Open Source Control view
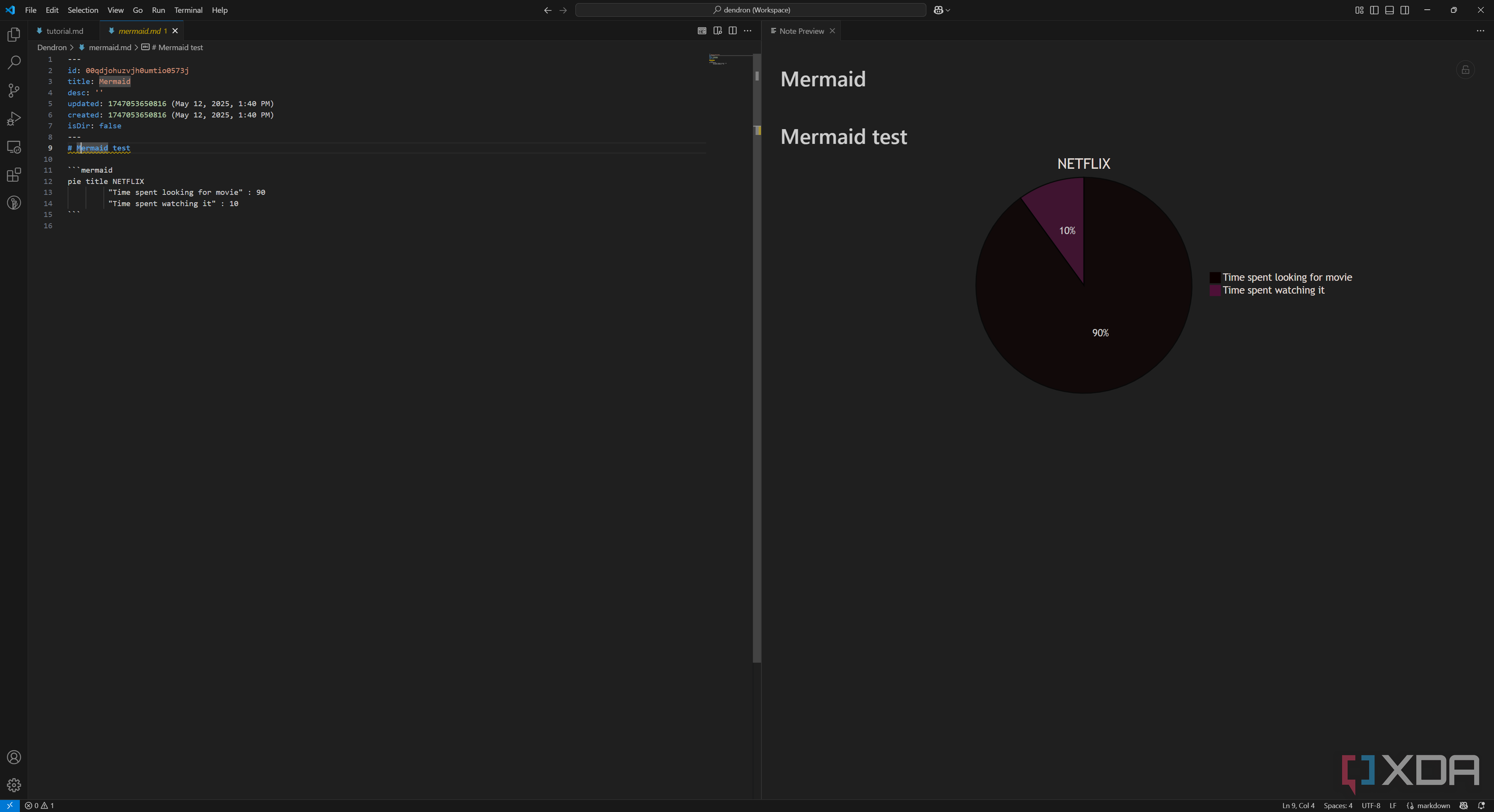 tap(14, 90)
